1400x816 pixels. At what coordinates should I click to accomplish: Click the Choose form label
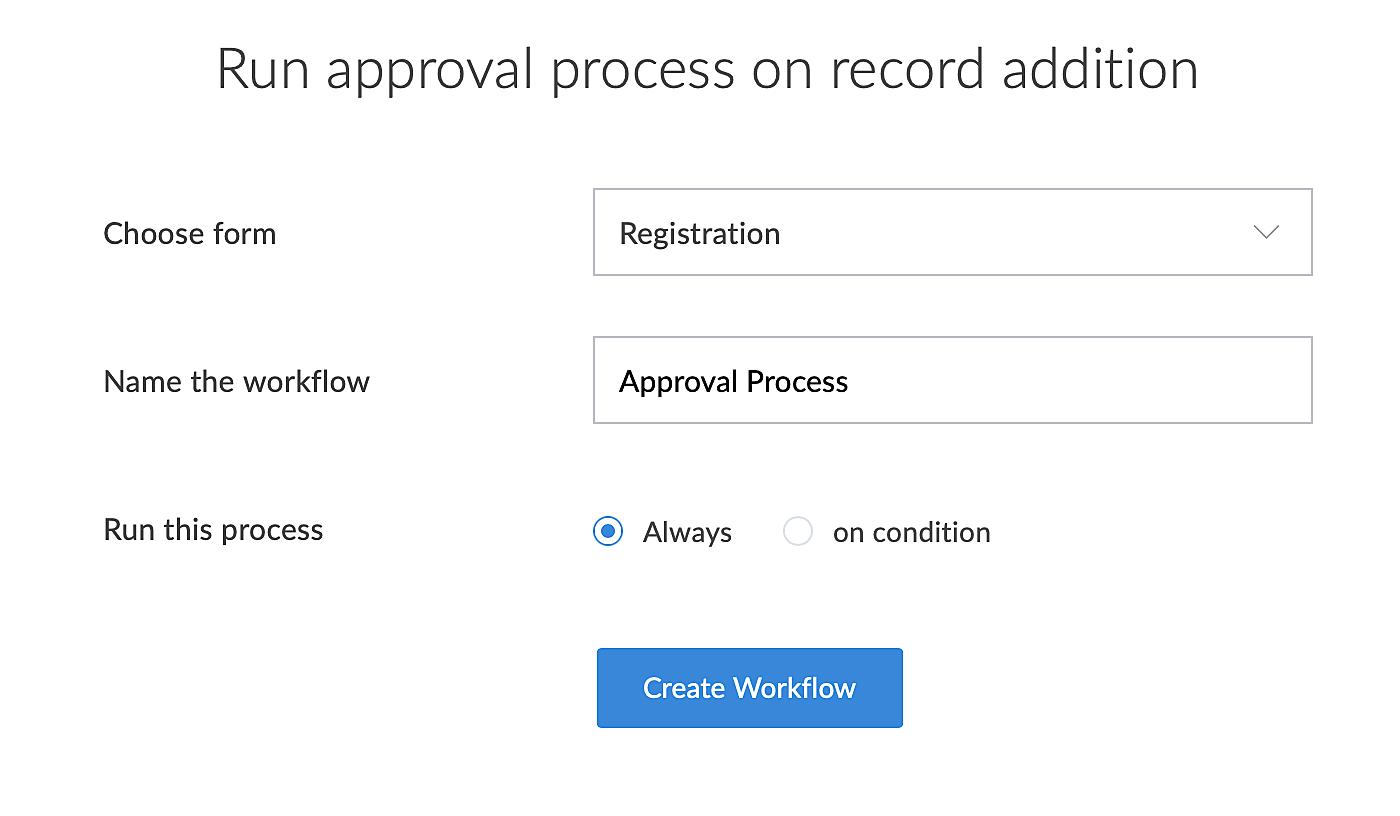(190, 234)
